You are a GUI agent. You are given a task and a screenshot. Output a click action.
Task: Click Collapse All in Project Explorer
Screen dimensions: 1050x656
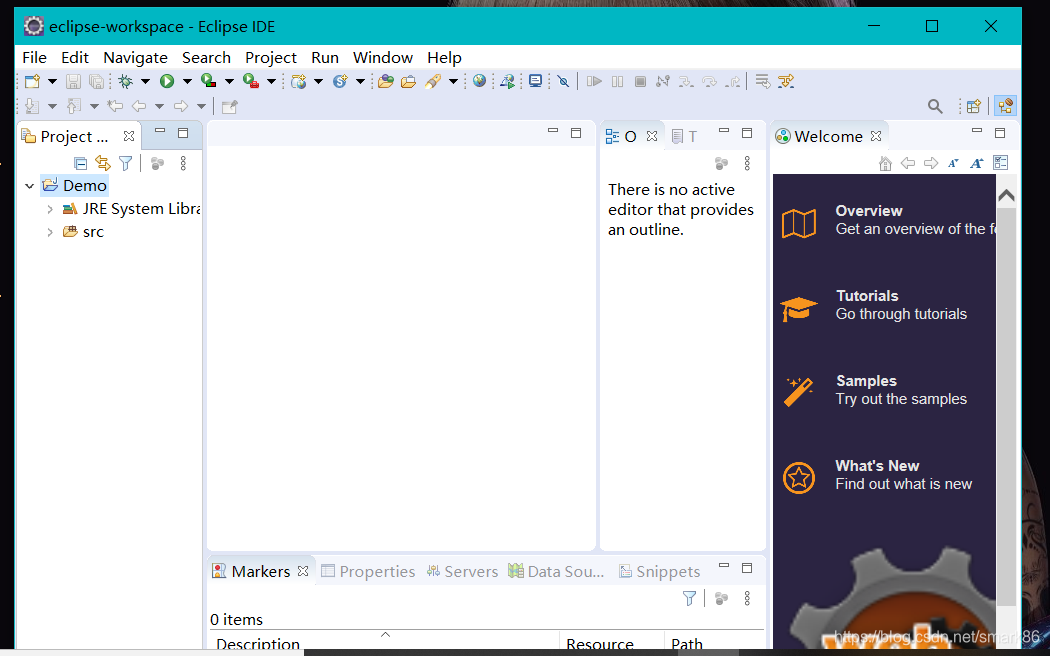coord(80,163)
